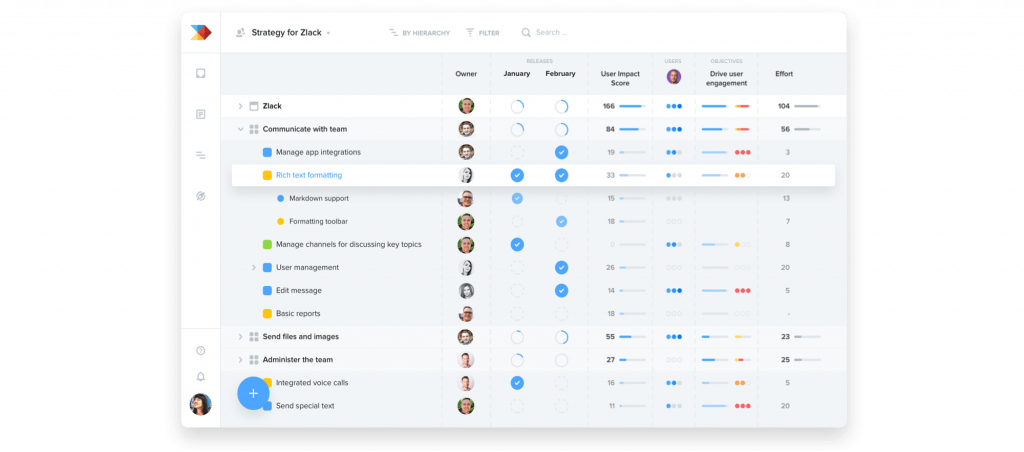Viewport: 1024px width, 452px height.
Task: Click the yellow status square of Basic reports
Action: 267,314
